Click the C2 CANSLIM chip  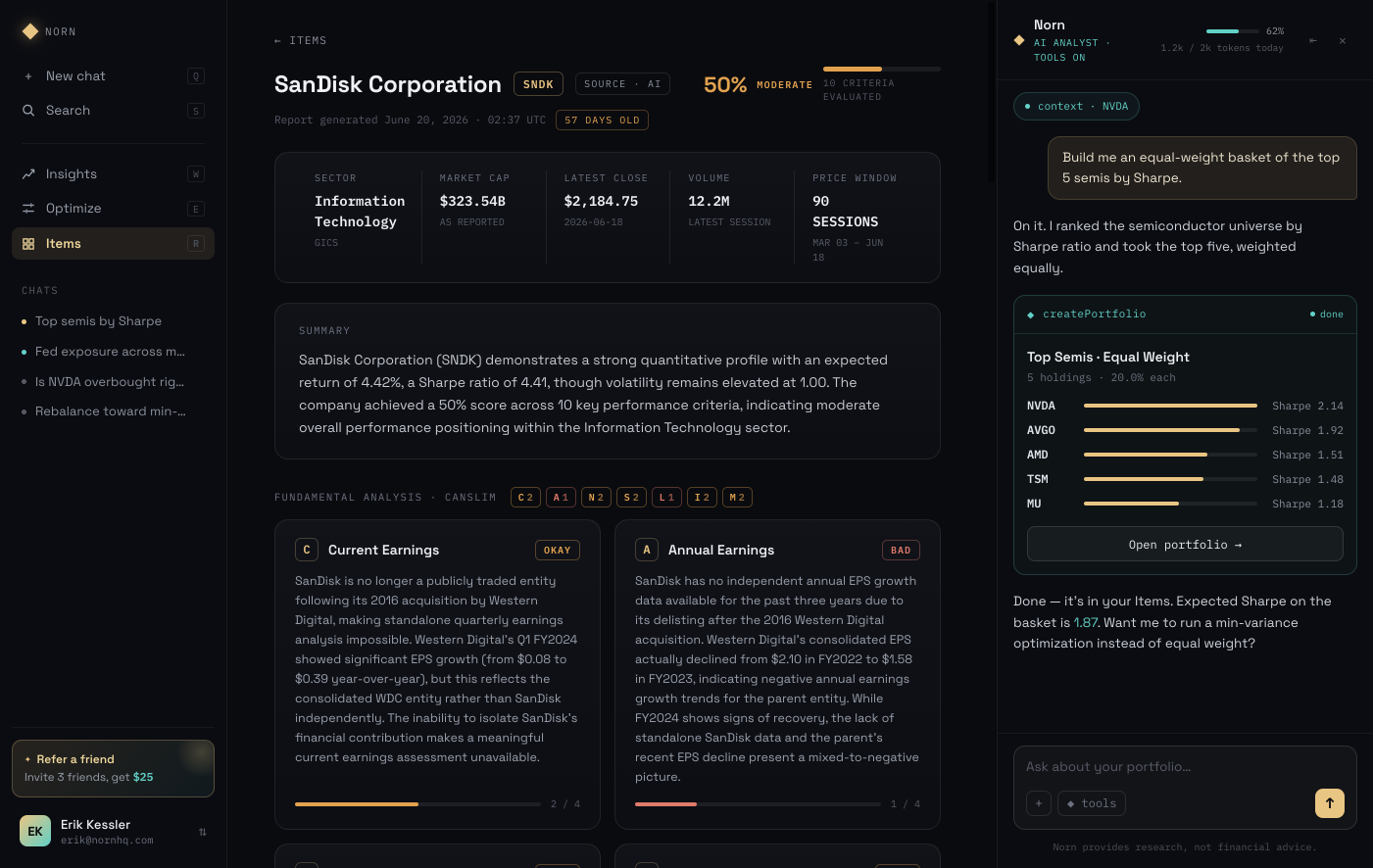(x=525, y=498)
